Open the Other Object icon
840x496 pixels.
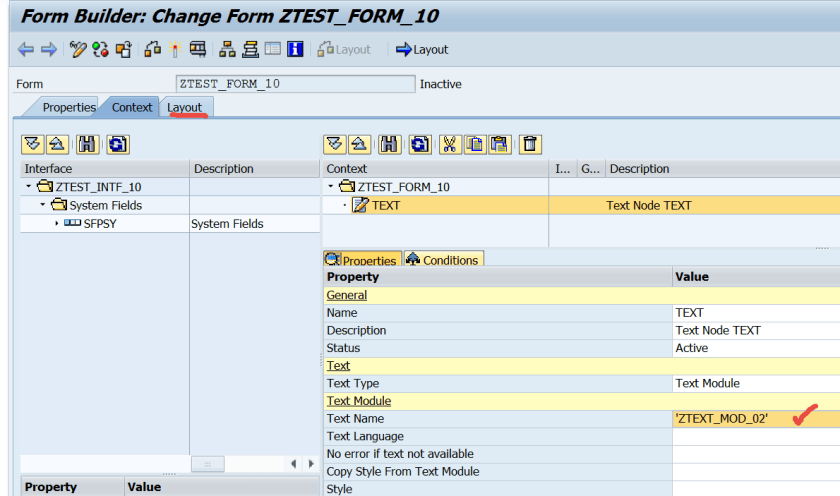click(124, 50)
